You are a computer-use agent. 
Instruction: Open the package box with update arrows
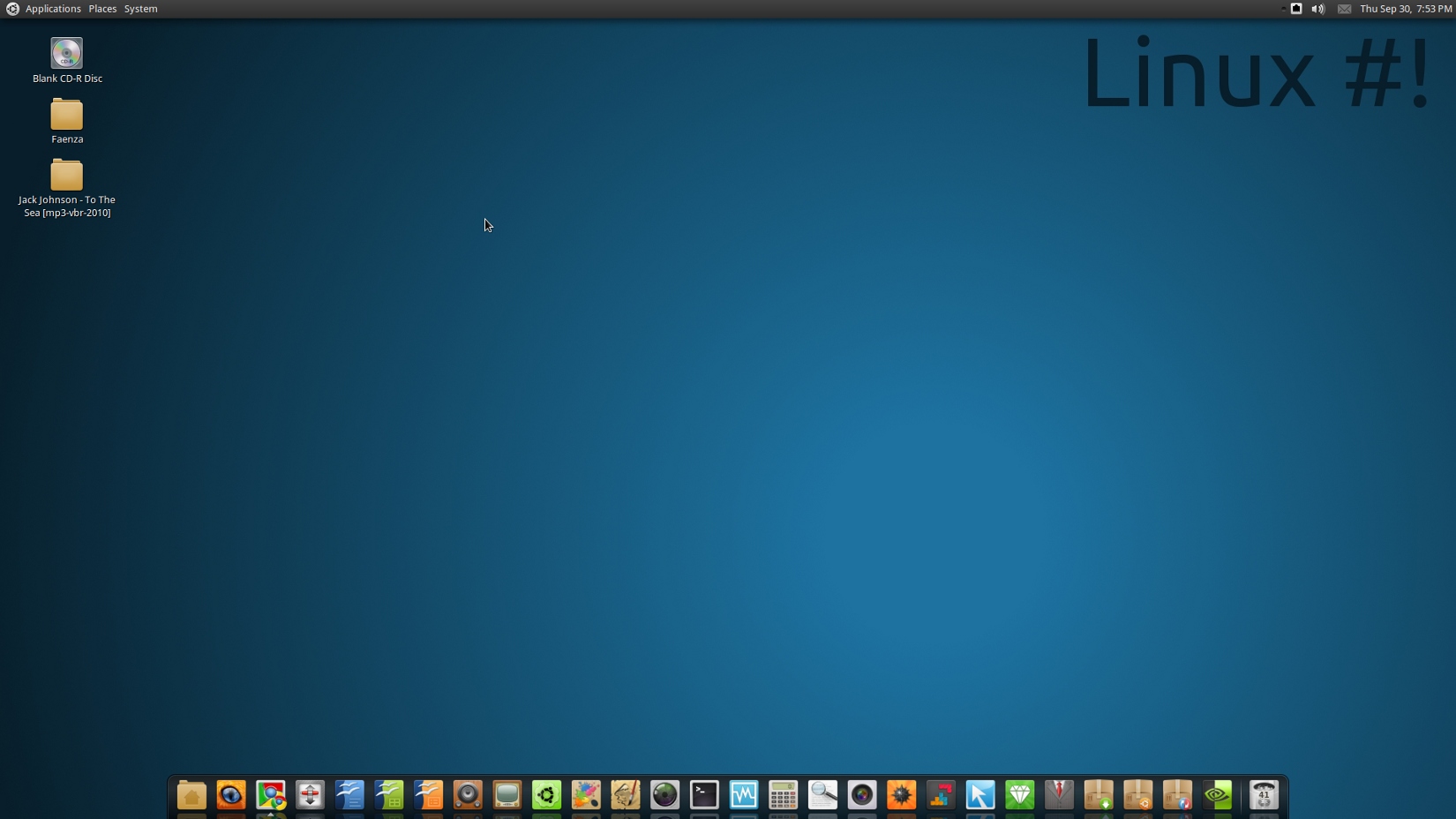[1177, 795]
